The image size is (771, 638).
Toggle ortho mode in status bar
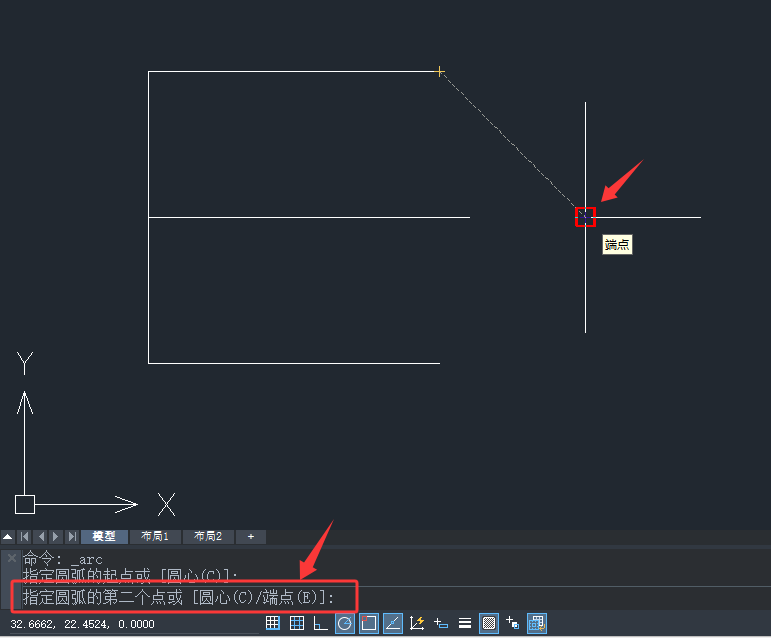(x=321, y=623)
